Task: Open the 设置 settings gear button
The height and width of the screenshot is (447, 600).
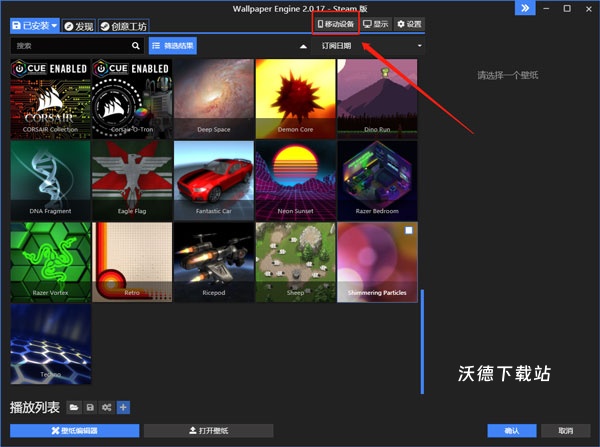Action: 409,24
